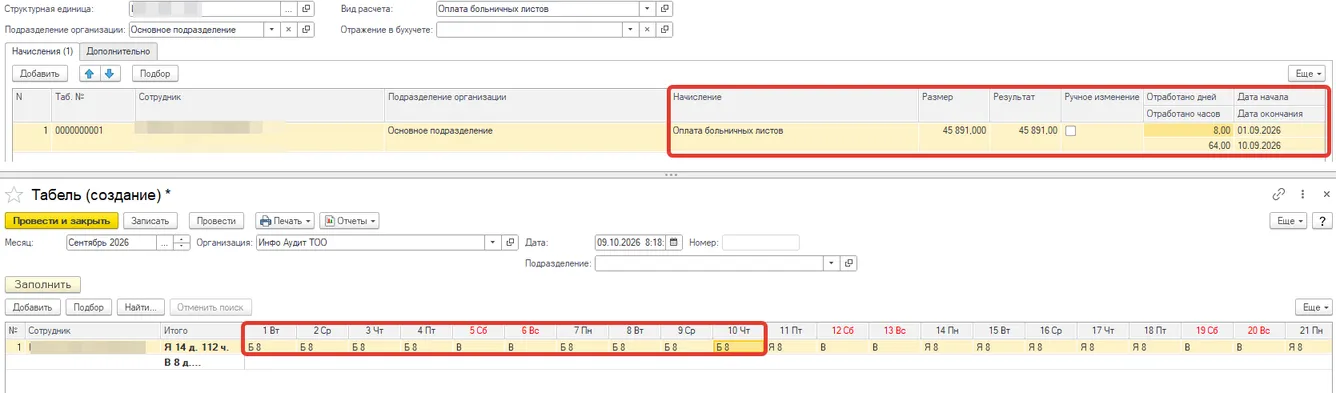Image resolution: width=1336 pixels, height=393 pixels.
Task: Click ellipsis select button for Структурная единица
Action: [x=288, y=8]
